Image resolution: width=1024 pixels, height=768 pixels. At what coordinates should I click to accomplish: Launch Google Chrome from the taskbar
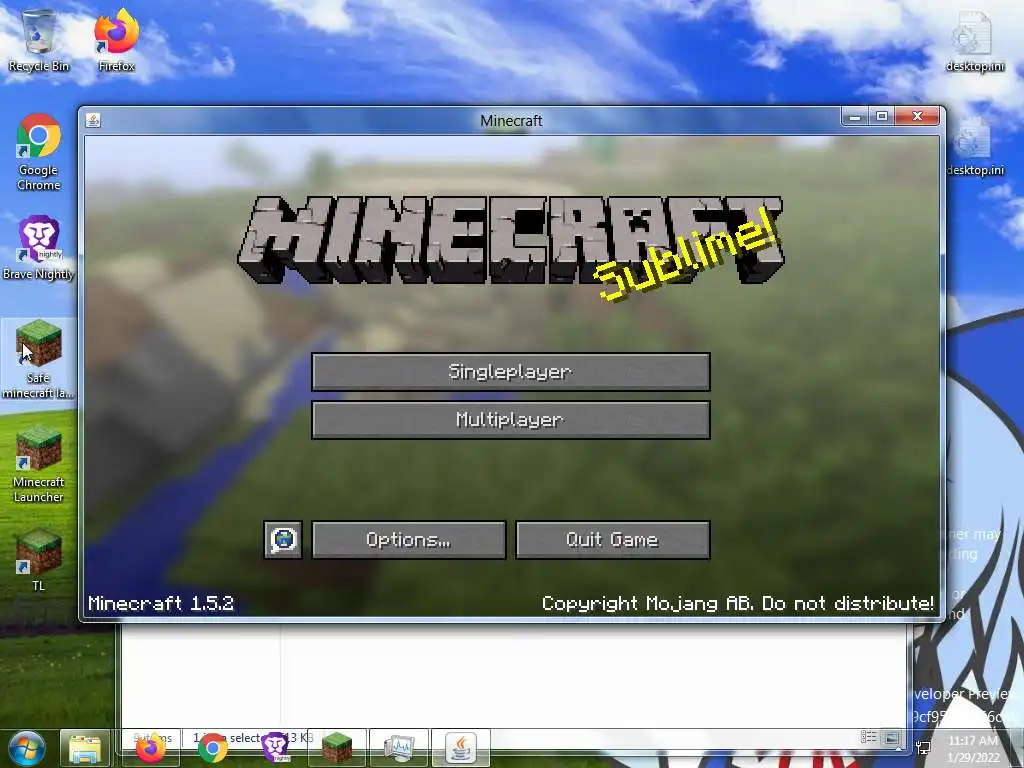(x=213, y=748)
